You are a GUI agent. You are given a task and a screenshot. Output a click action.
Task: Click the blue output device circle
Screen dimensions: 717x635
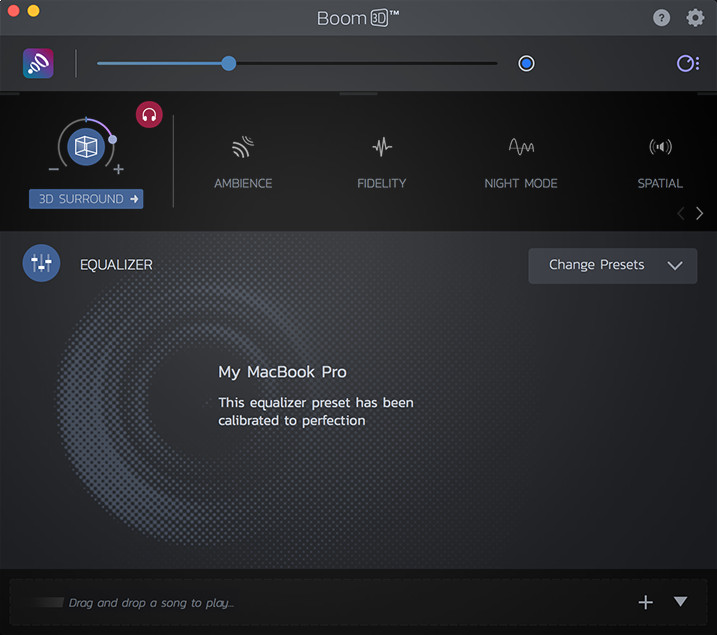coord(526,63)
